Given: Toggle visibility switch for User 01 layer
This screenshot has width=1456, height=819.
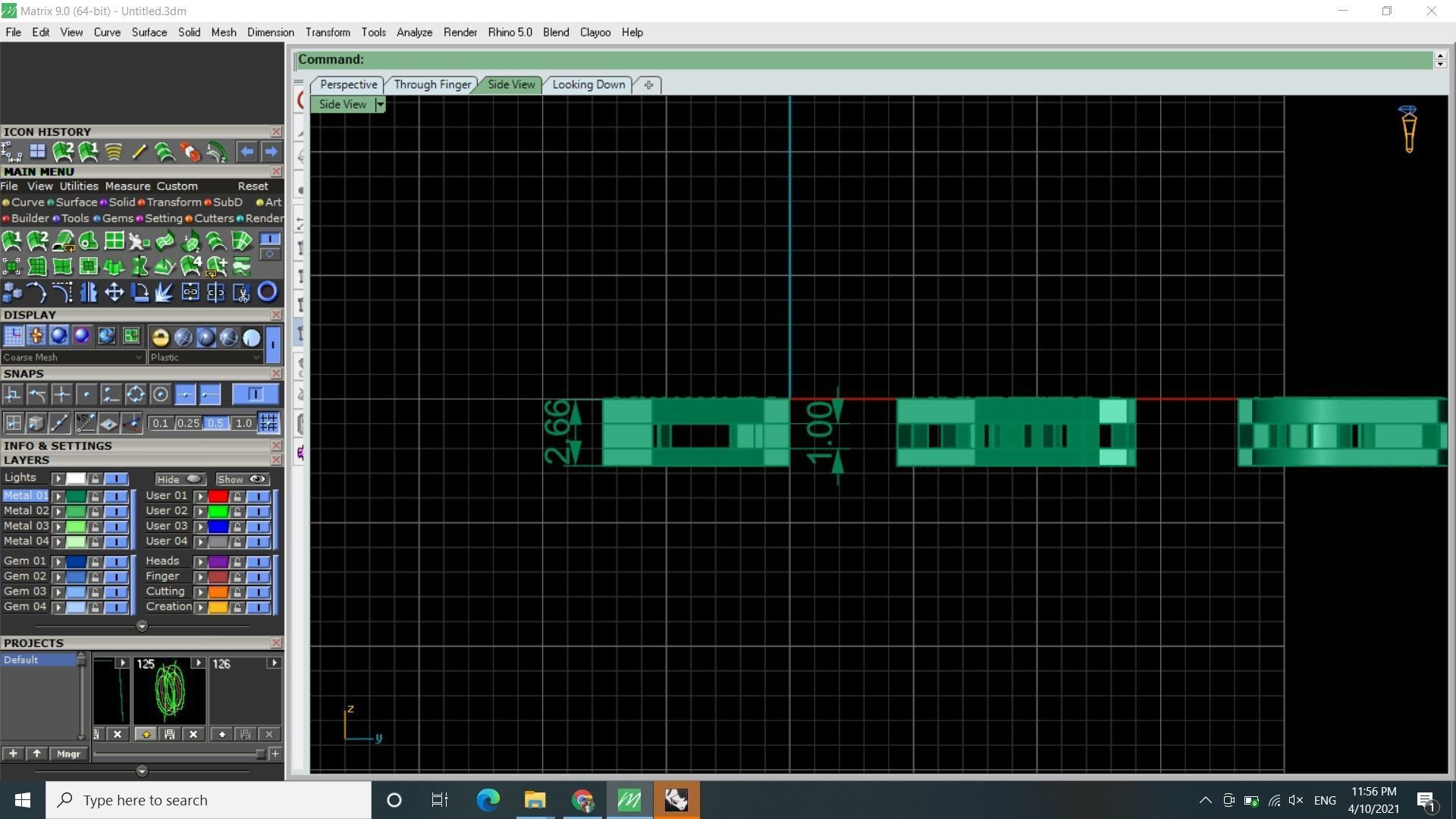Looking at the screenshot, I should (258, 497).
